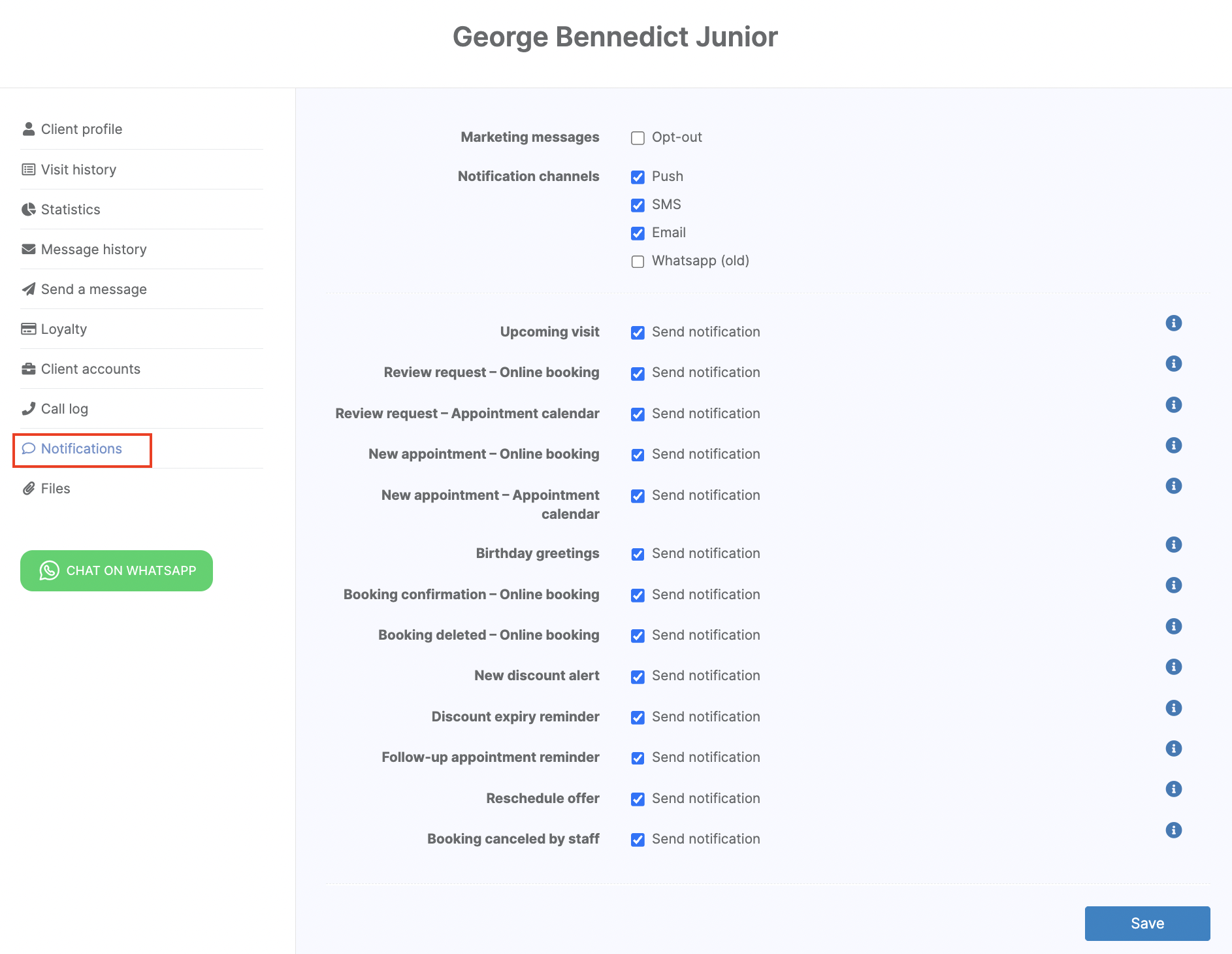
Task: Uncheck the Push notification channel
Action: coord(638,177)
